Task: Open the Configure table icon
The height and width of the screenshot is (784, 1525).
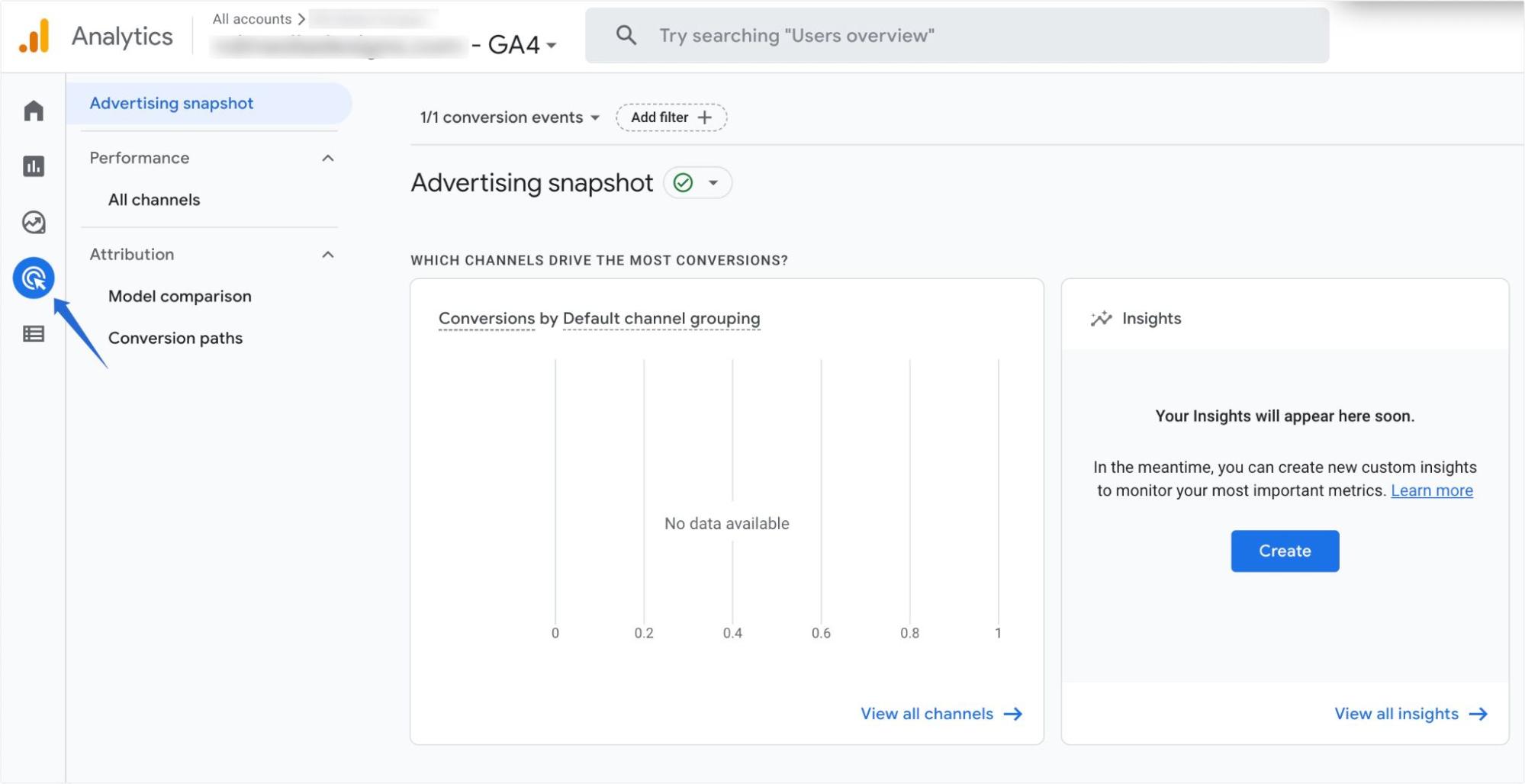Action: point(34,333)
